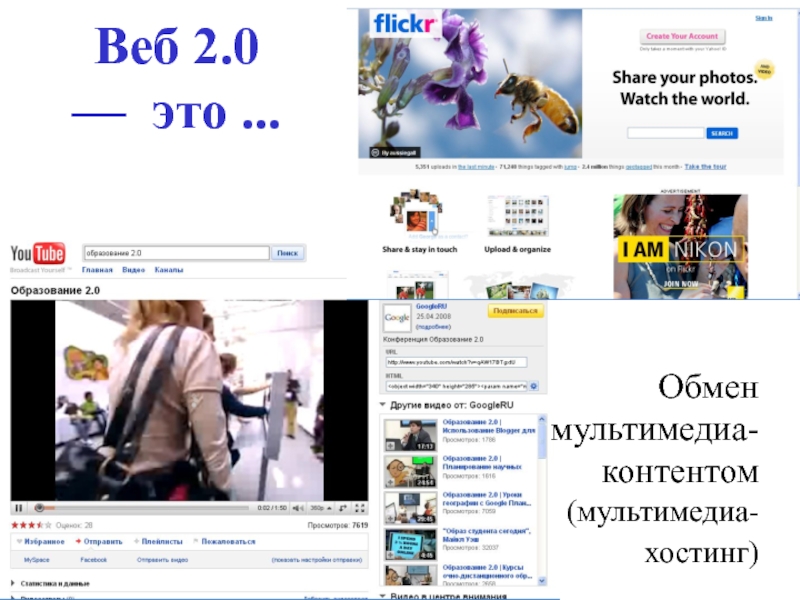This screenshot has width=800, height=600.
Task: Click the flickr logo
Action: [x=404, y=23]
